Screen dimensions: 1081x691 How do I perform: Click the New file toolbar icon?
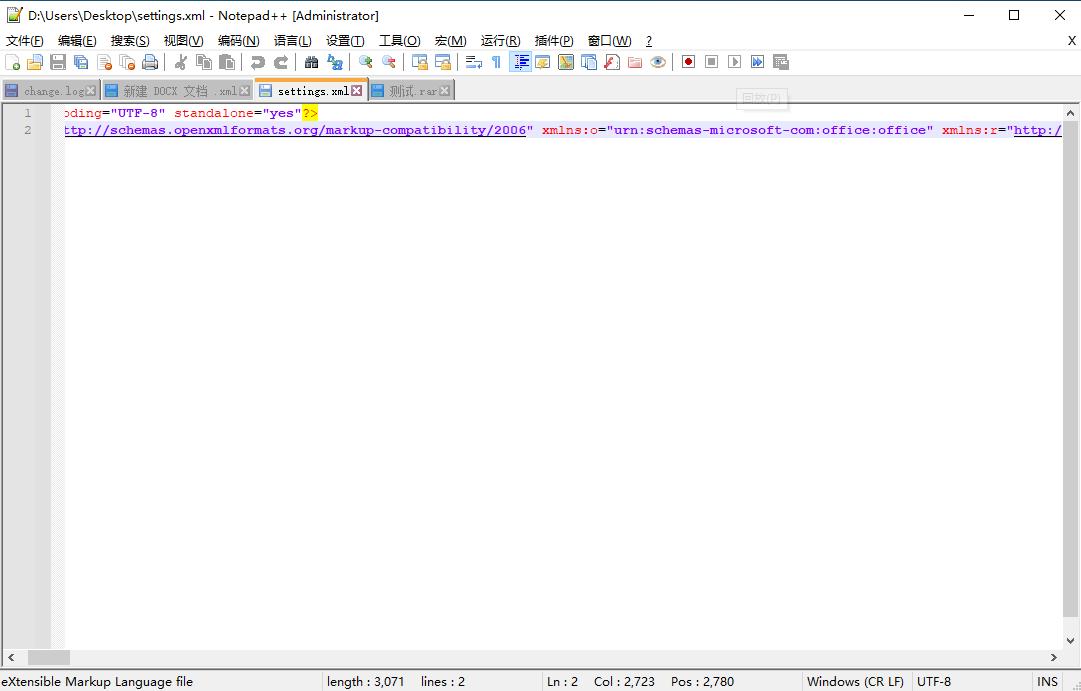pos(12,62)
